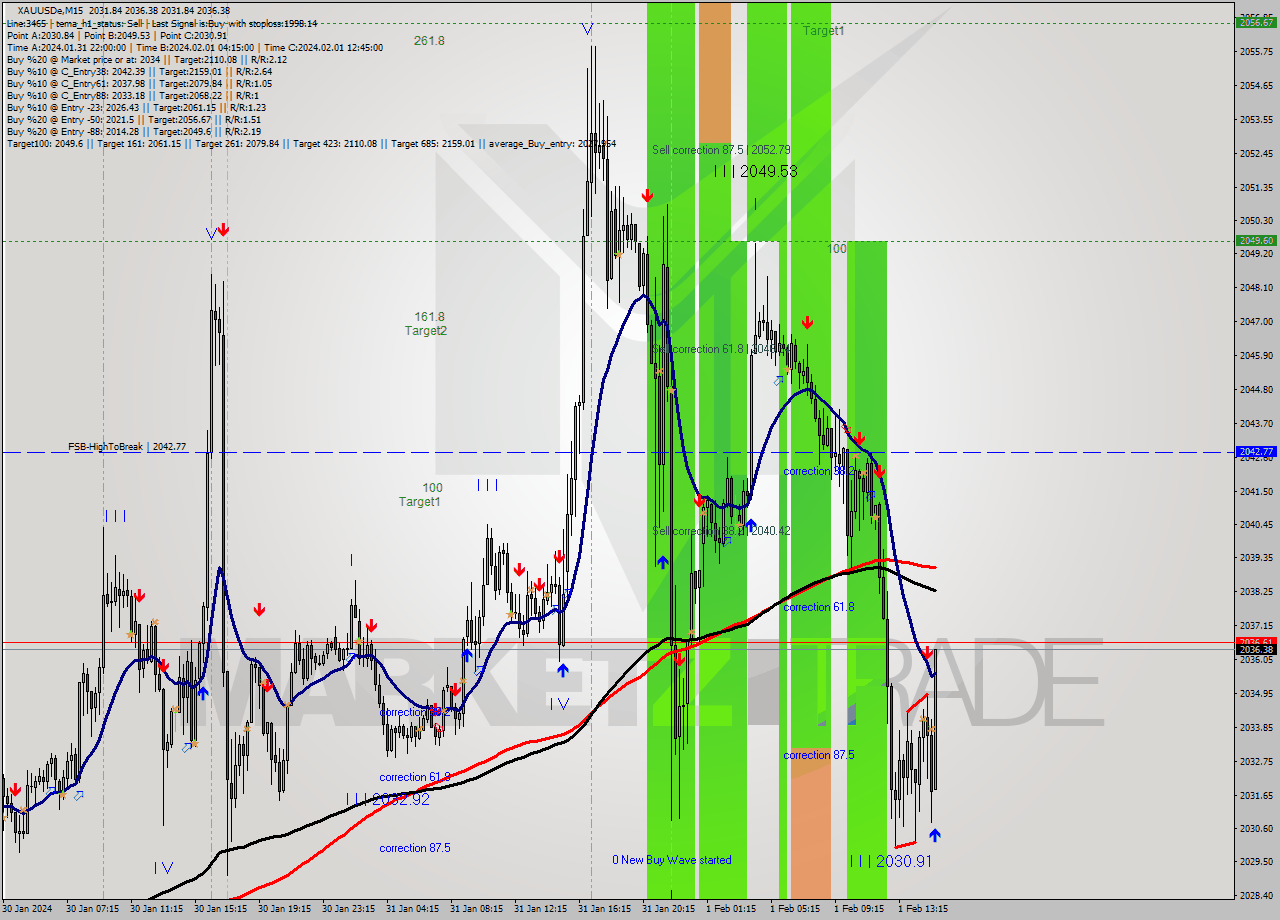Click the 1 Feb 13:15 time axis label
The height and width of the screenshot is (920, 1280).
pyautogui.click(x=923, y=909)
